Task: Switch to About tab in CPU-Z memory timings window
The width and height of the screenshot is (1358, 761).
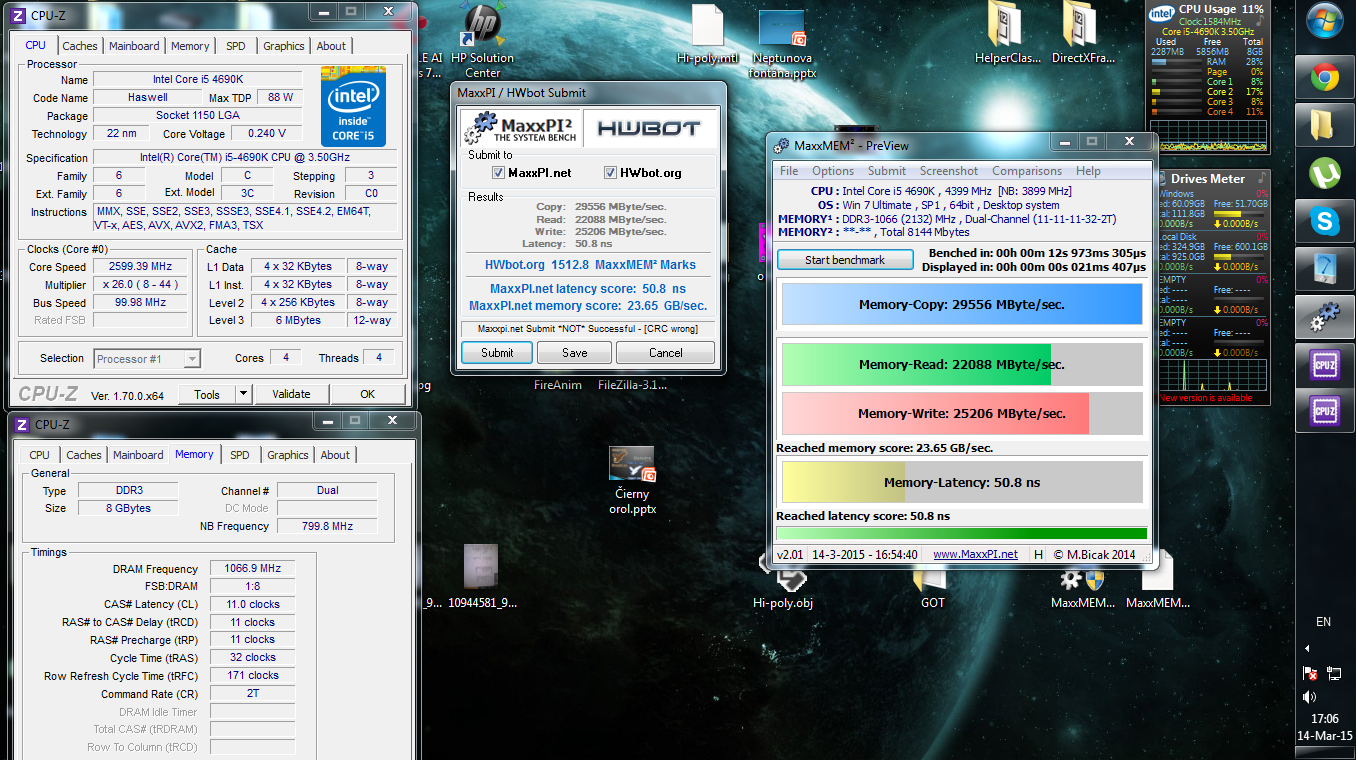Action: [x=336, y=455]
